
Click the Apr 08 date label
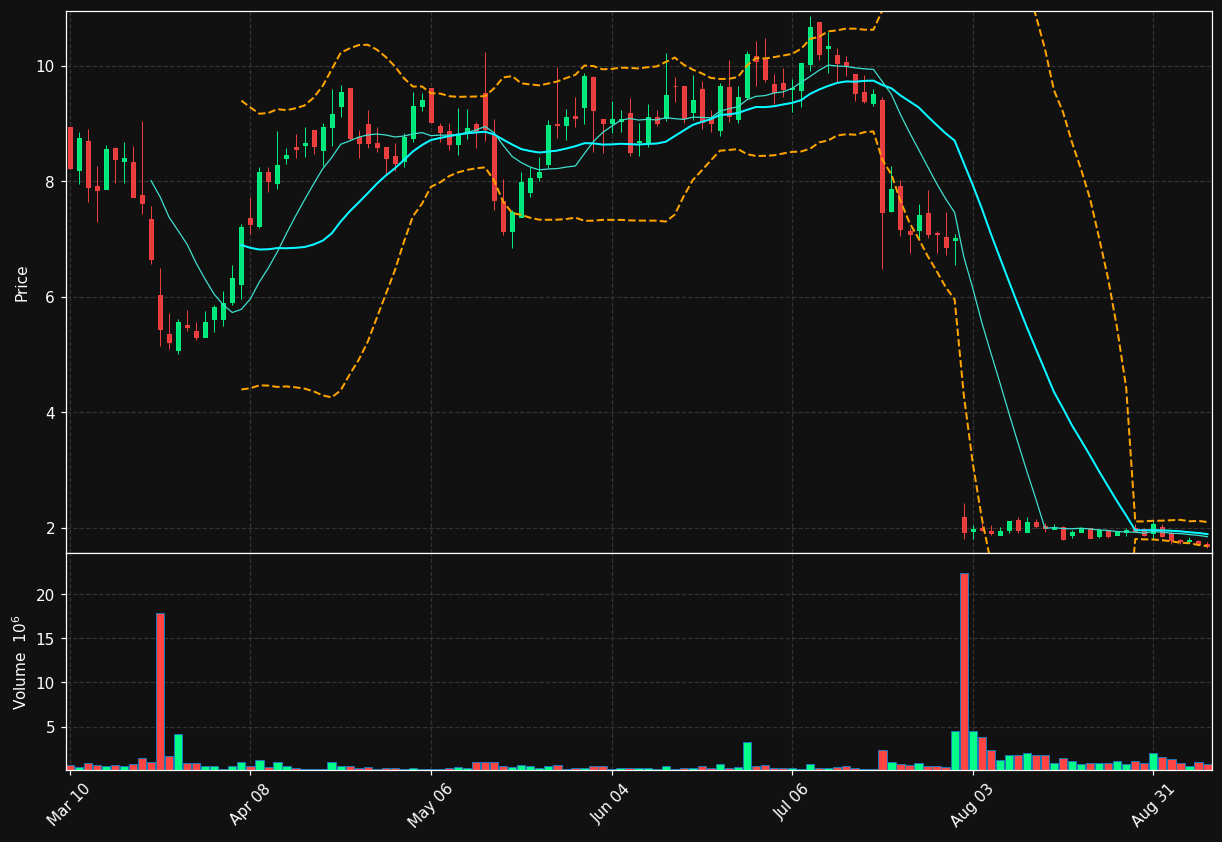point(250,804)
